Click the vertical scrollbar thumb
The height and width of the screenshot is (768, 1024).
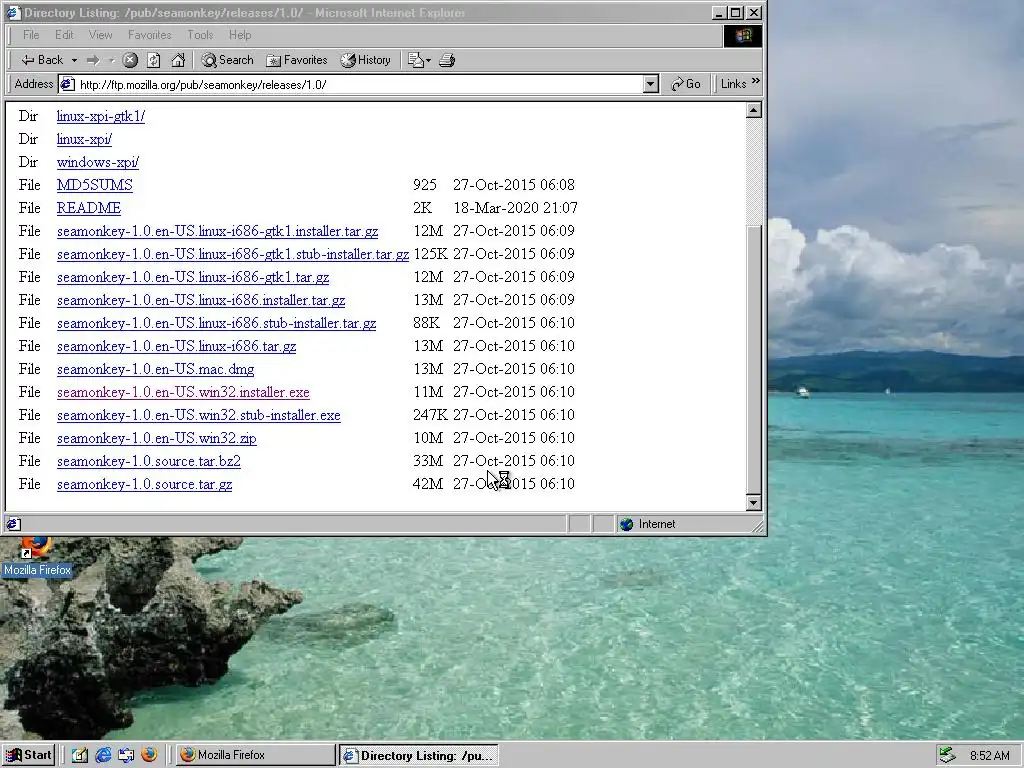click(753, 359)
